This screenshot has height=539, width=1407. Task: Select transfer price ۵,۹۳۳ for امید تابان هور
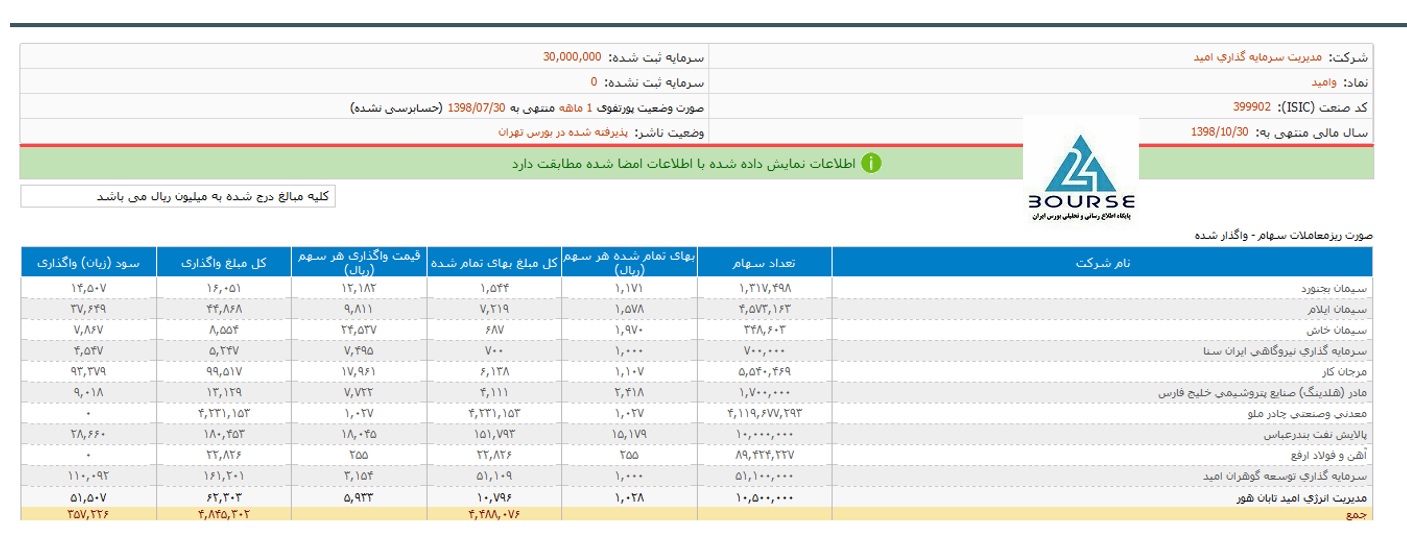[359, 497]
